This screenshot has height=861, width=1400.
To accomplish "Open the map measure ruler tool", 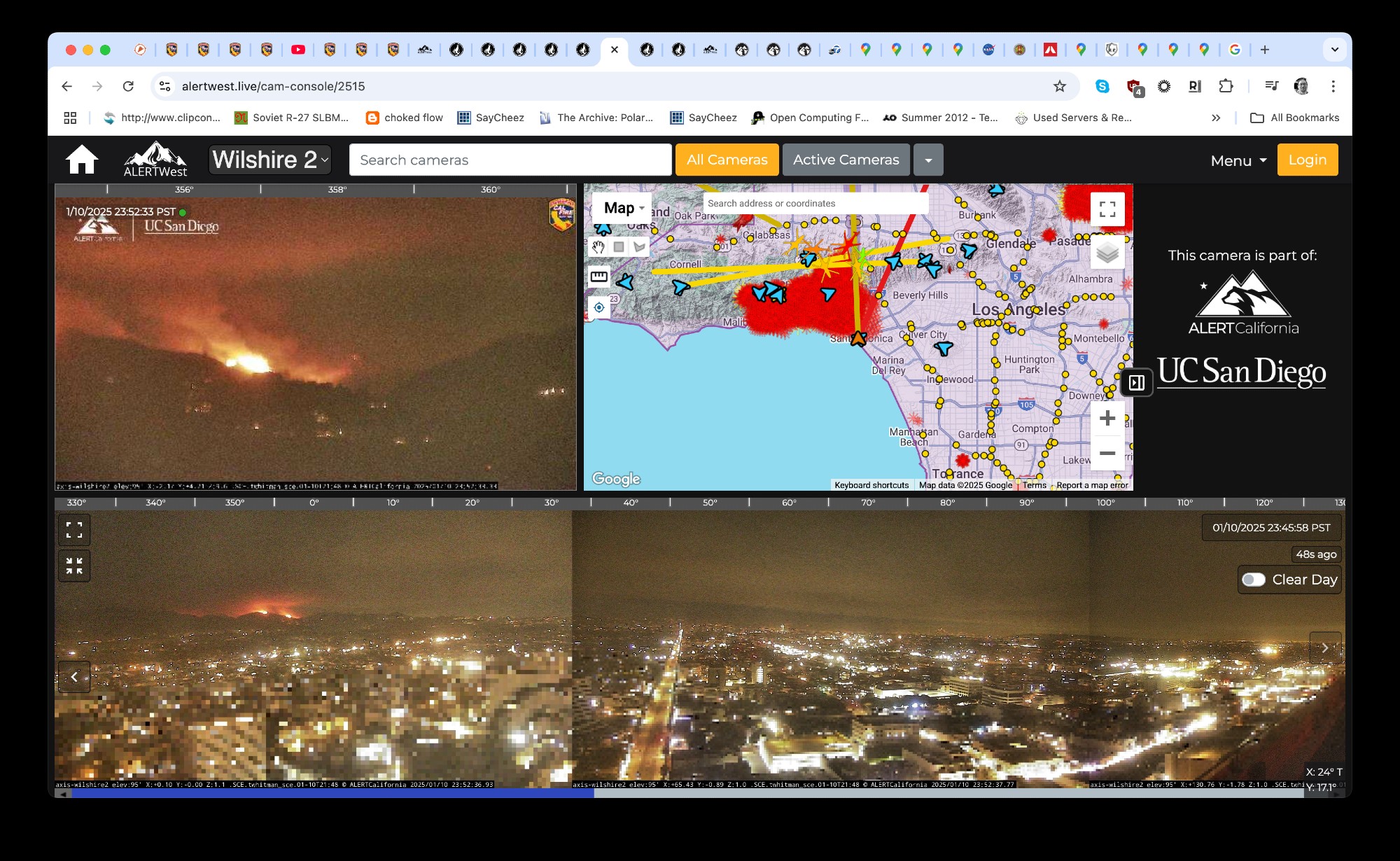I will click(x=599, y=276).
